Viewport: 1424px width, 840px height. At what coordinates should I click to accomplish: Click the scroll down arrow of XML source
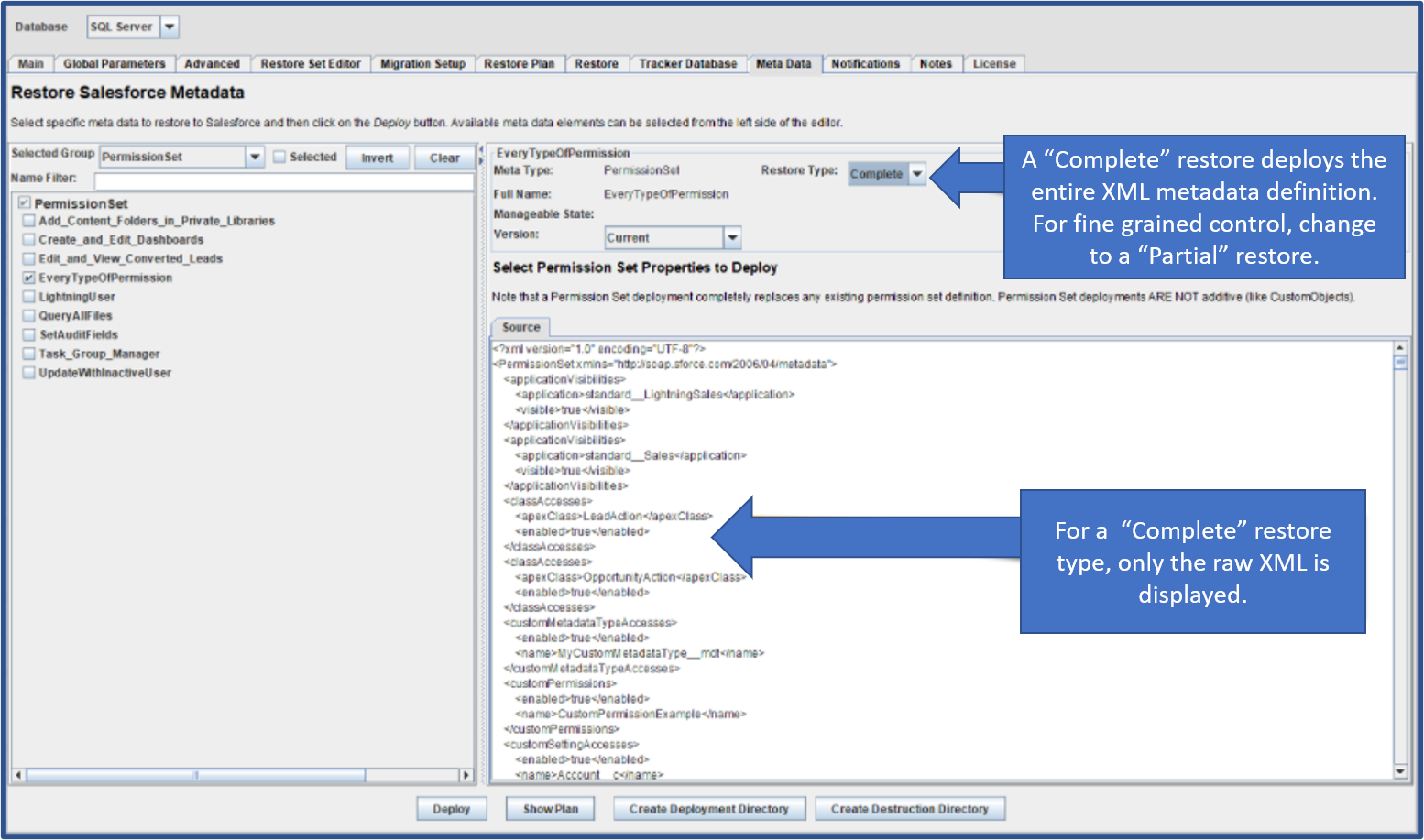coord(1400,772)
